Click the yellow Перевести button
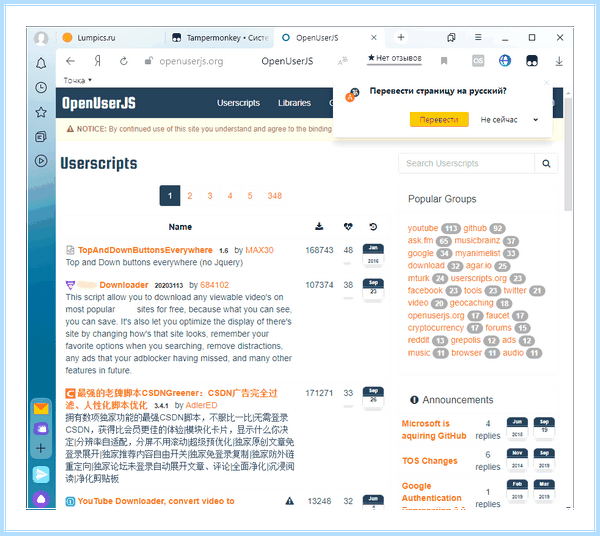 439,120
